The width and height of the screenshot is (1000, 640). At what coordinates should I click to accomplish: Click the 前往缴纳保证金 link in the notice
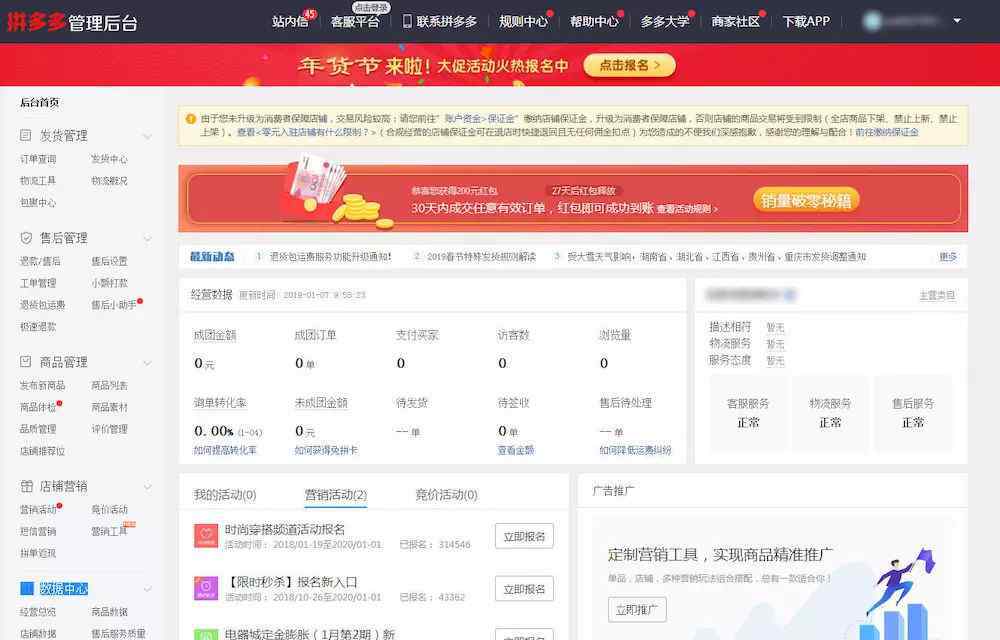(887, 132)
